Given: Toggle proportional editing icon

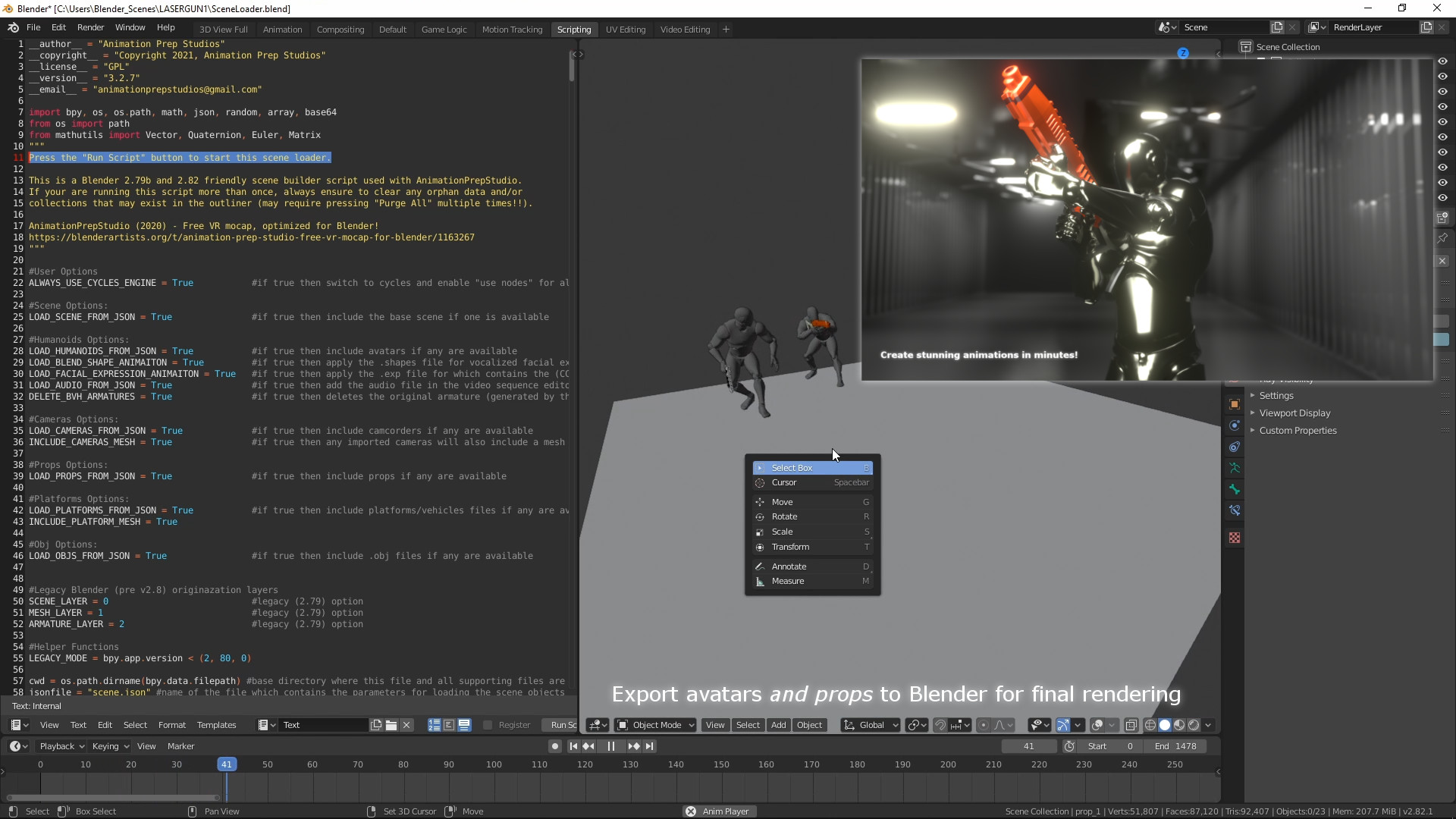Looking at the screenshot, I should click(x=982, y=726).
